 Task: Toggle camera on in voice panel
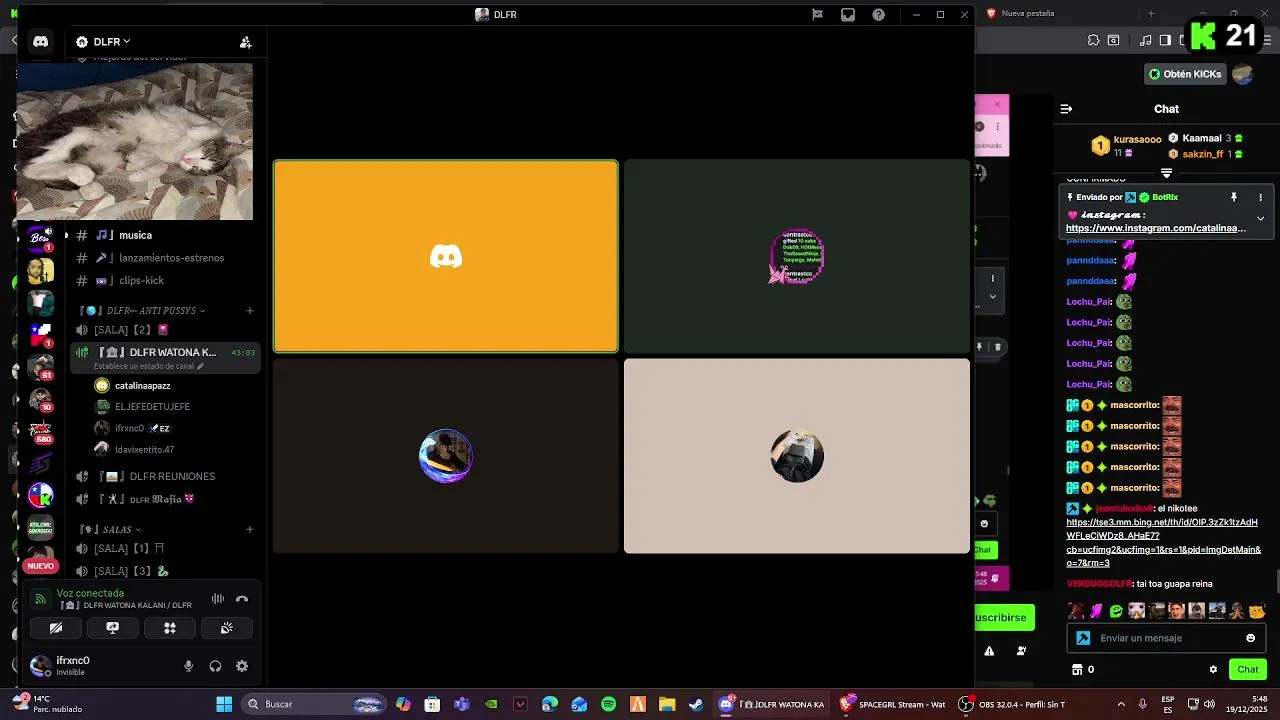point(56,628)
